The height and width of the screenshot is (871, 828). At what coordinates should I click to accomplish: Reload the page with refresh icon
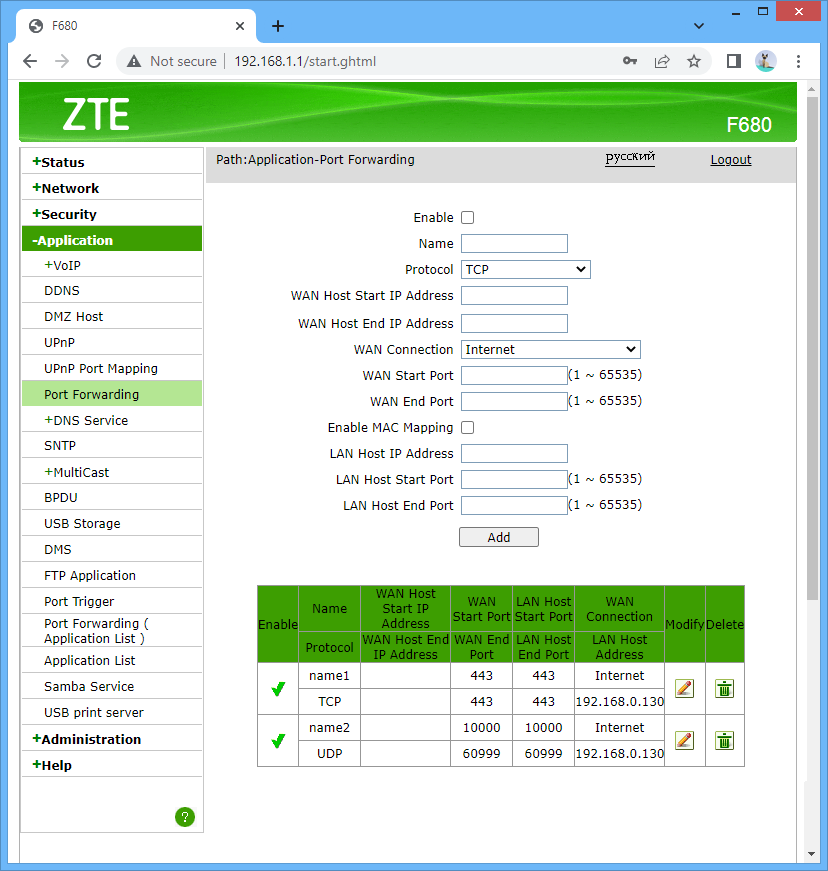[94, 61]
